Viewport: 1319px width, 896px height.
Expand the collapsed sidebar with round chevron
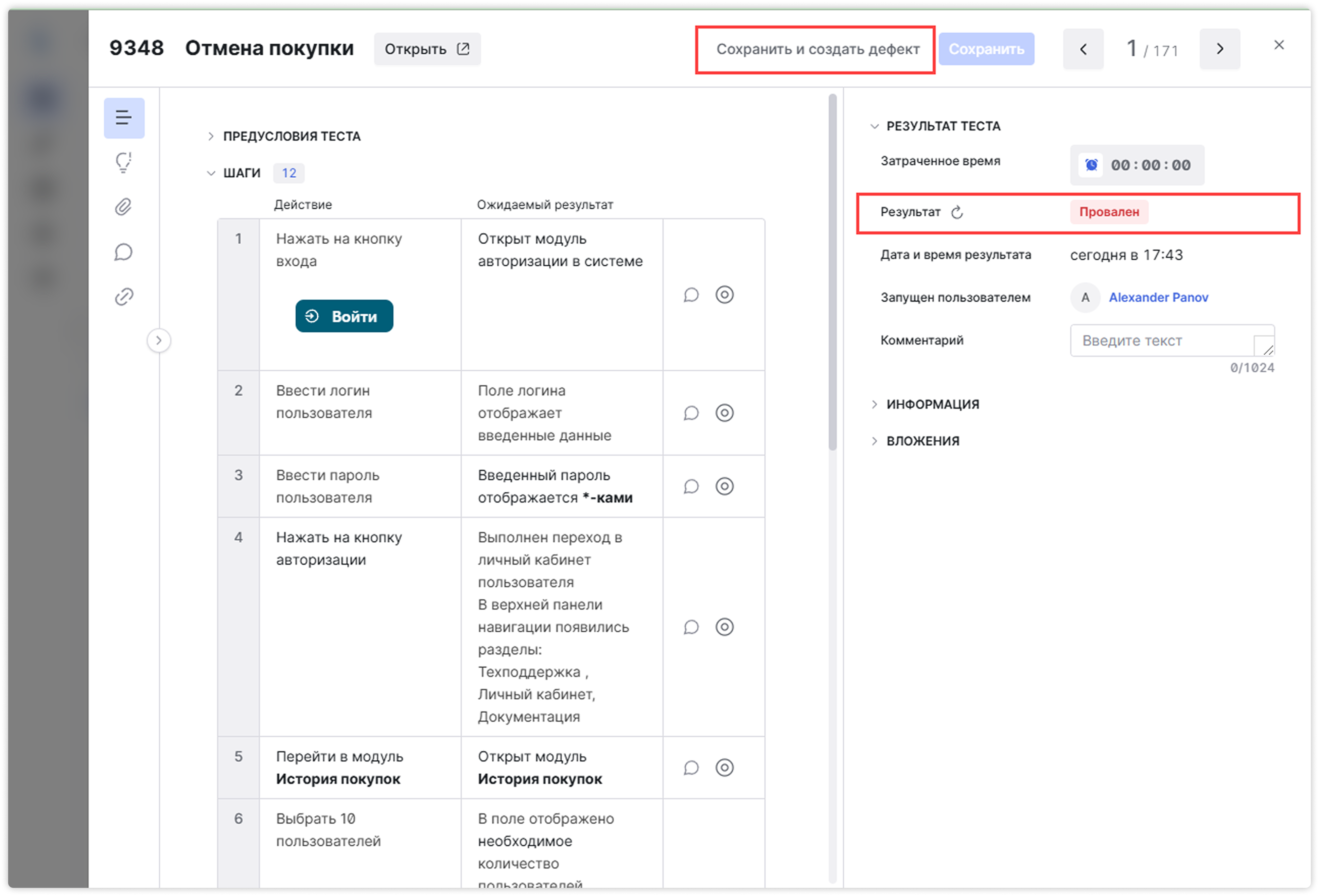click(x=159, y=340)
